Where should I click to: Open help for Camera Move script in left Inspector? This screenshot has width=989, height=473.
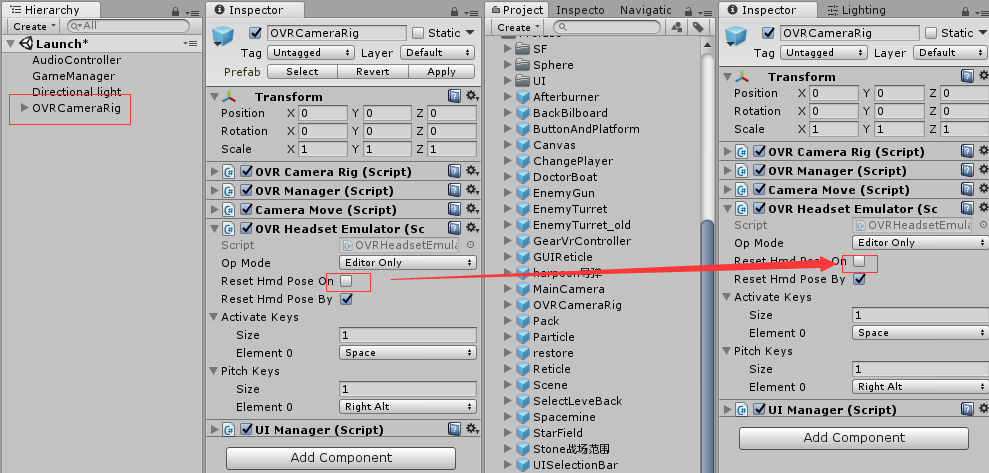(x=454, y=209)
